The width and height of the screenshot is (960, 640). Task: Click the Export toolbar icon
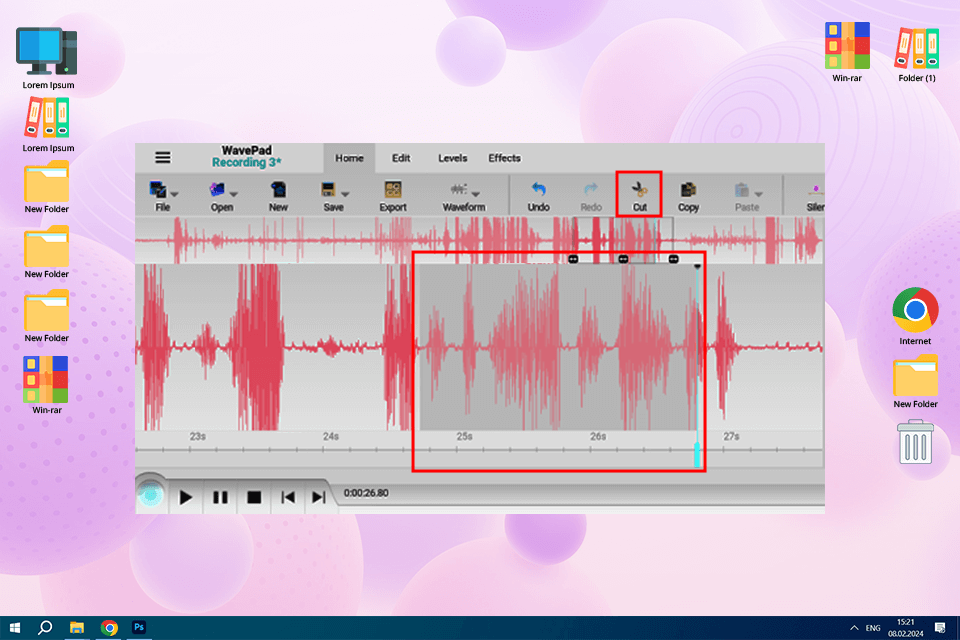pos(393,189)
